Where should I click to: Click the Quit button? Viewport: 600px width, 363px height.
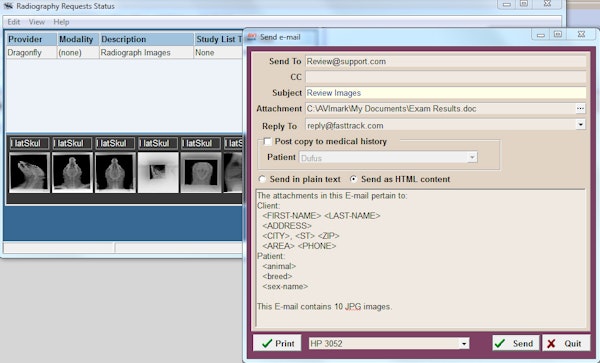pos(566,343)
